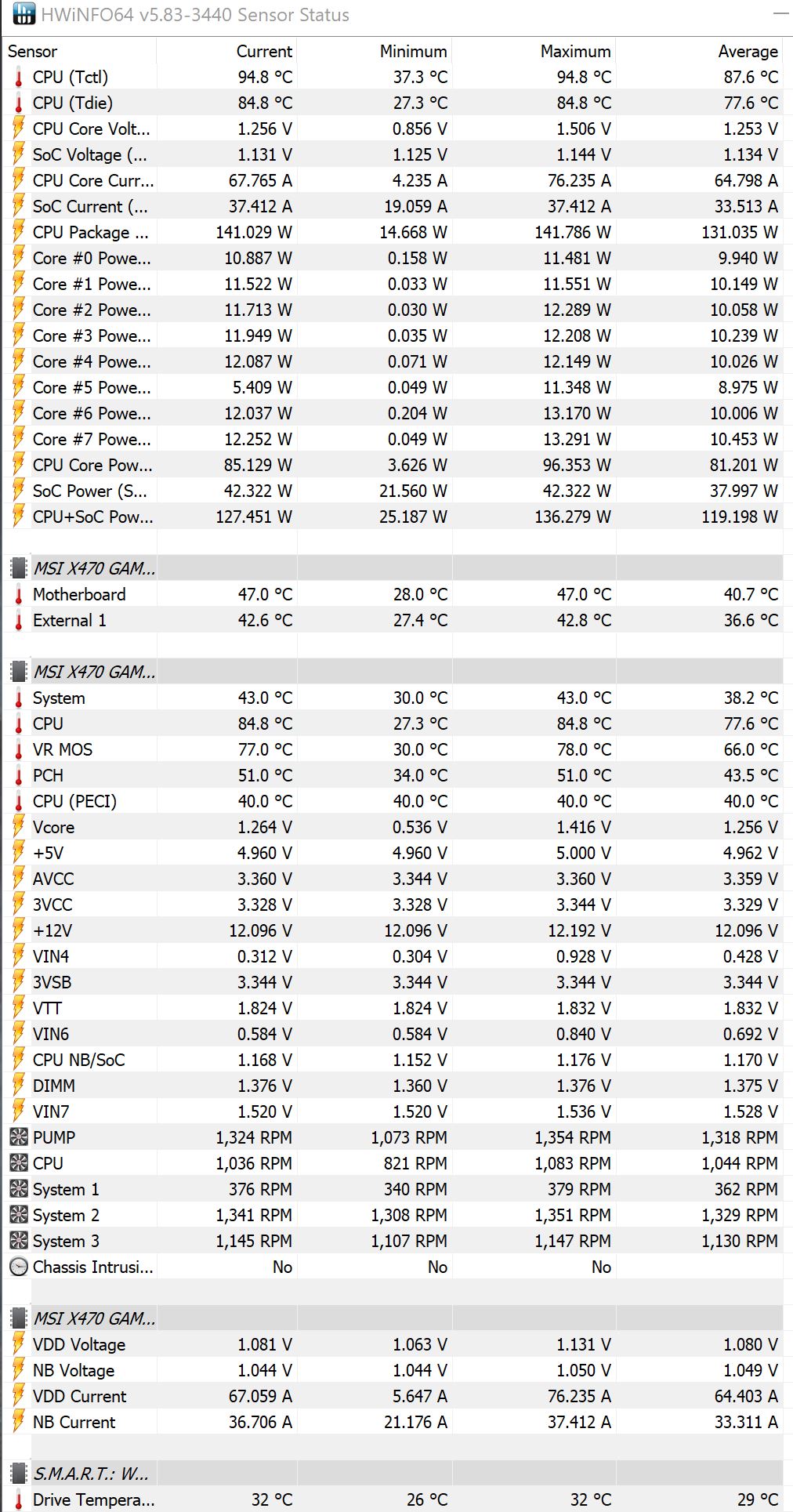
Task: Click the lightning icon next to CPU Core Volt...
Action: [x=19, y=129]
